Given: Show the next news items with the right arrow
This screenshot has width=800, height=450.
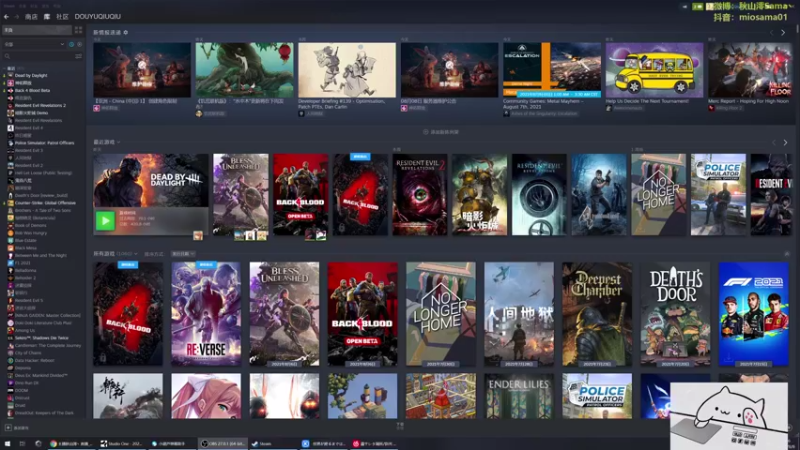Looking at the screenshot, I should point(783,33).
